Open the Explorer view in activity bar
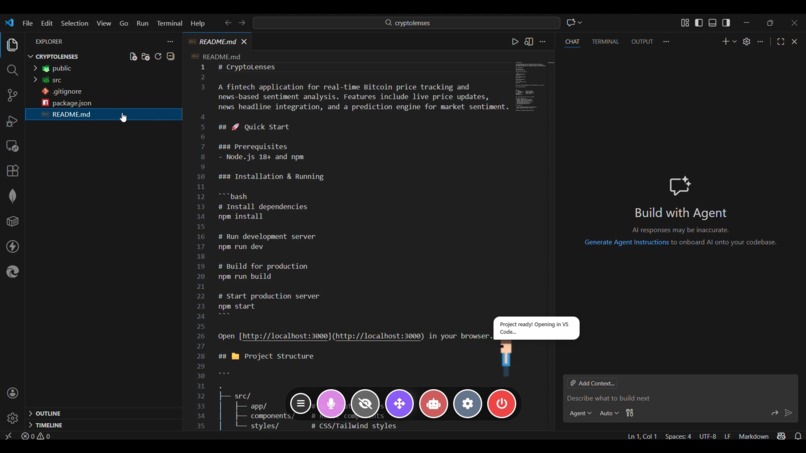The width and height of the screenshot is (806, 453). pos(12,45)
